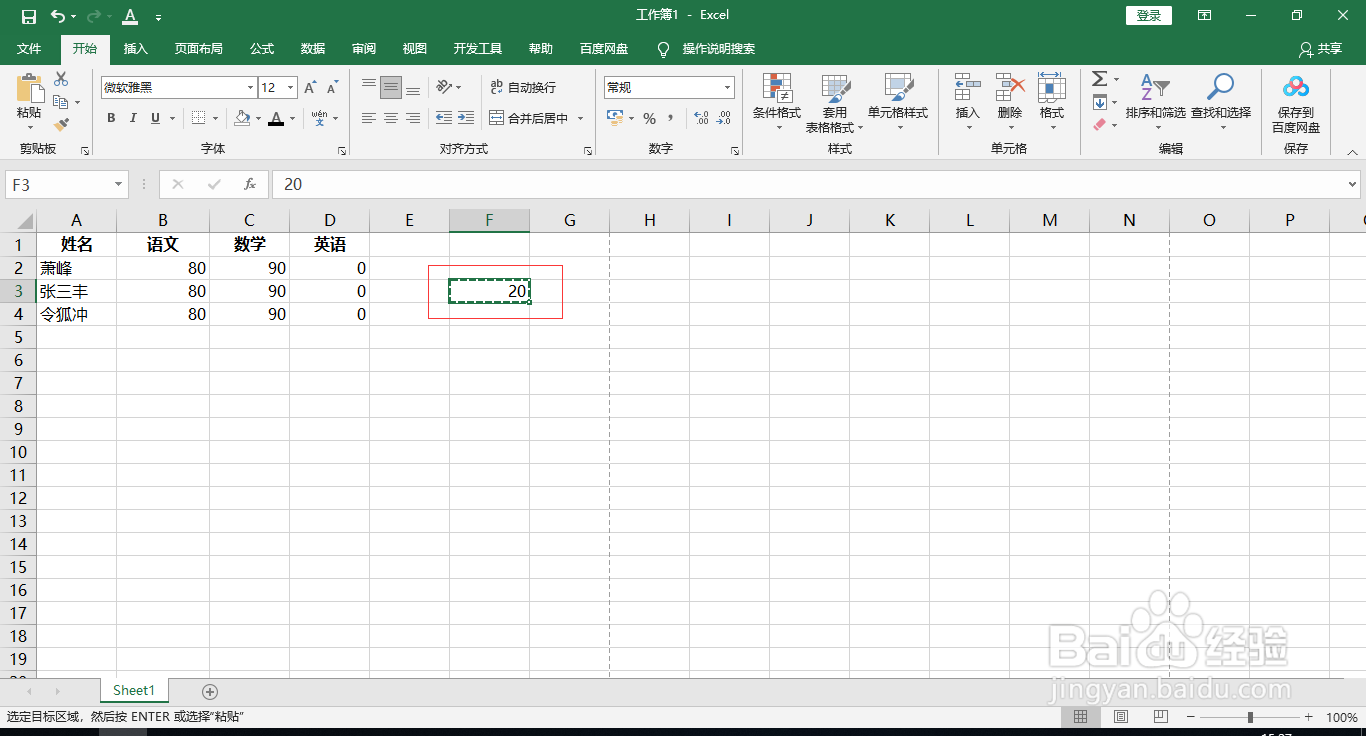Click the Format Painter brush icon
The width and height of the screenshot is (1366, 736).
coord(61,125)
